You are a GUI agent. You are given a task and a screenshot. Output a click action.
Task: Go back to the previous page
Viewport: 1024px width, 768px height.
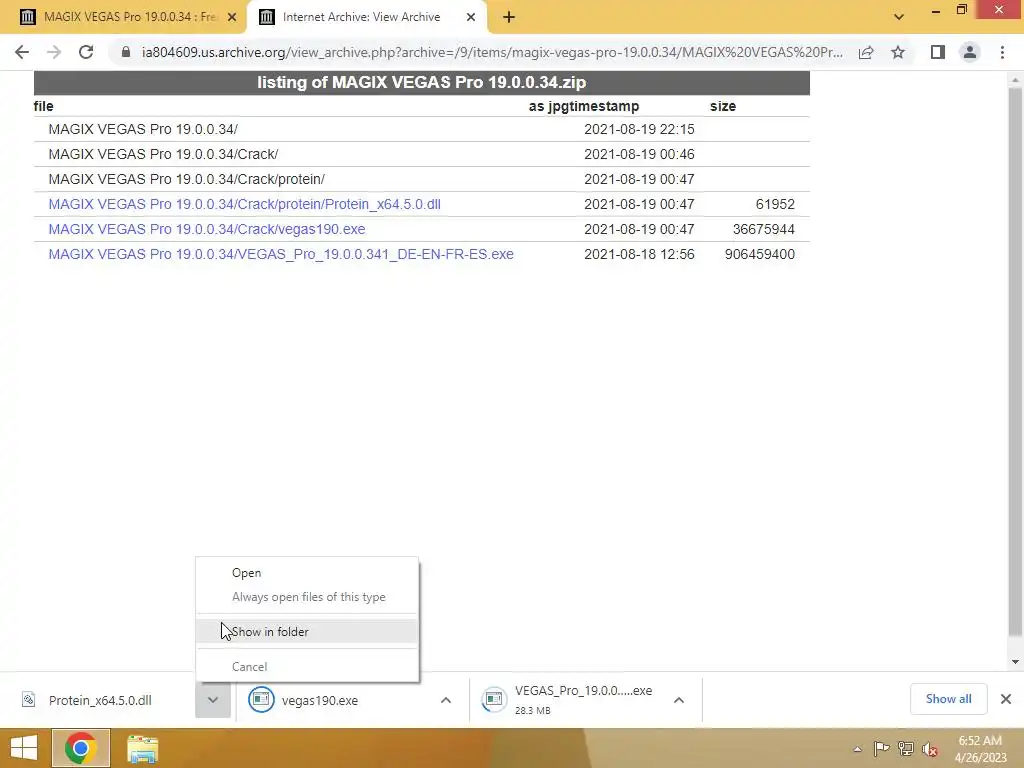coord(22,52)
